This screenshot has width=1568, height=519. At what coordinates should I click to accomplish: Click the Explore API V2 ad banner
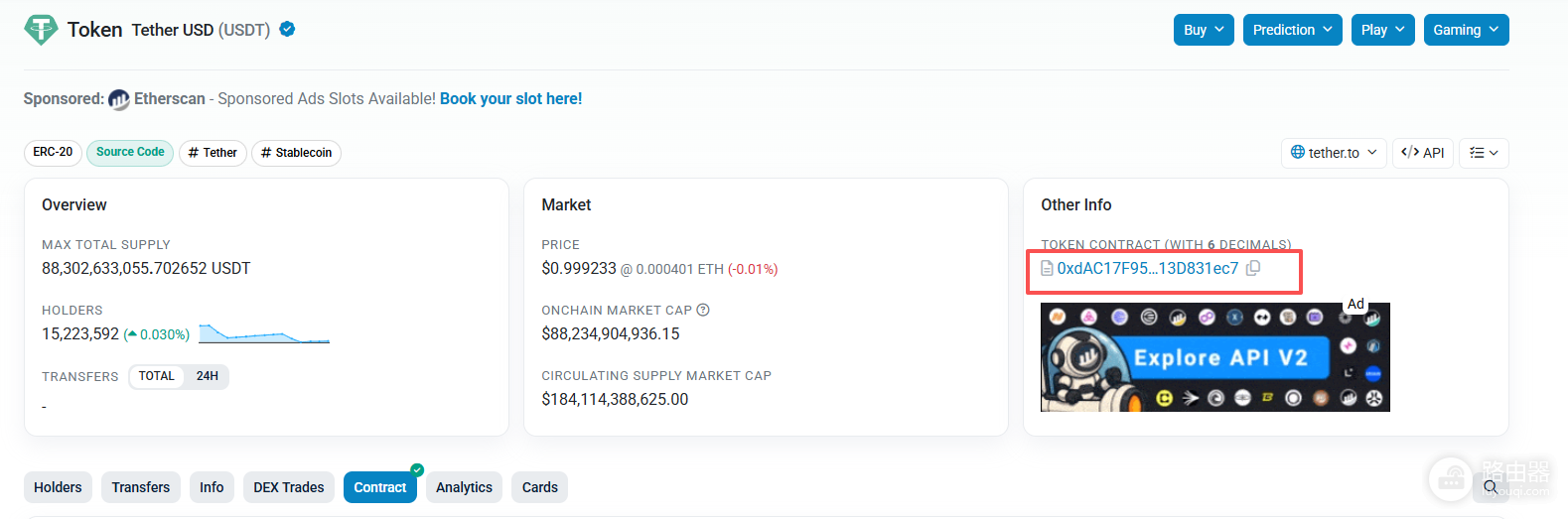click(1215, 357)
